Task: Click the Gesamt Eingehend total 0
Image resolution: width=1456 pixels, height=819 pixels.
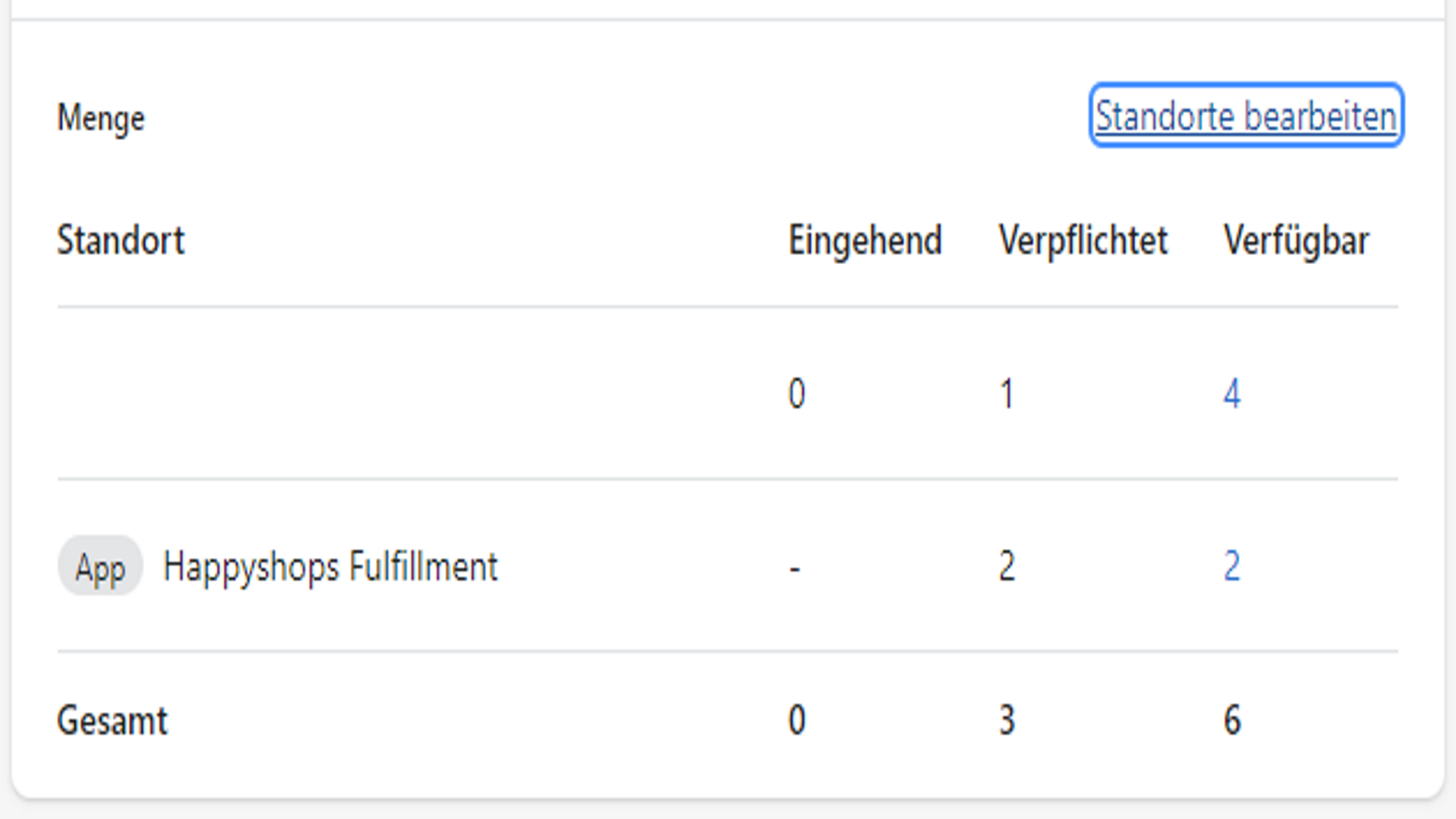Action: point(796,721)
